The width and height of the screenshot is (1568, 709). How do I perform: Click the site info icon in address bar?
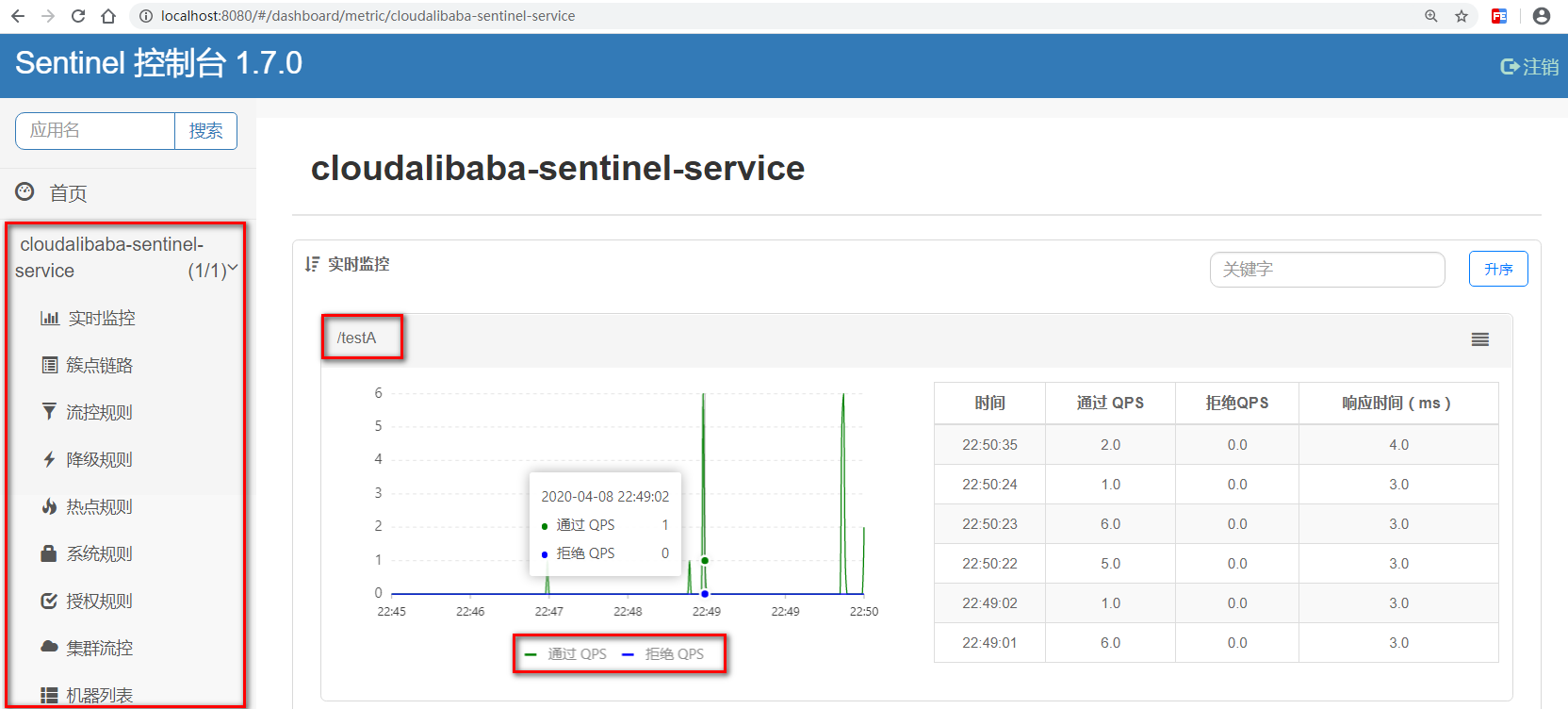[x=145, y=16]
